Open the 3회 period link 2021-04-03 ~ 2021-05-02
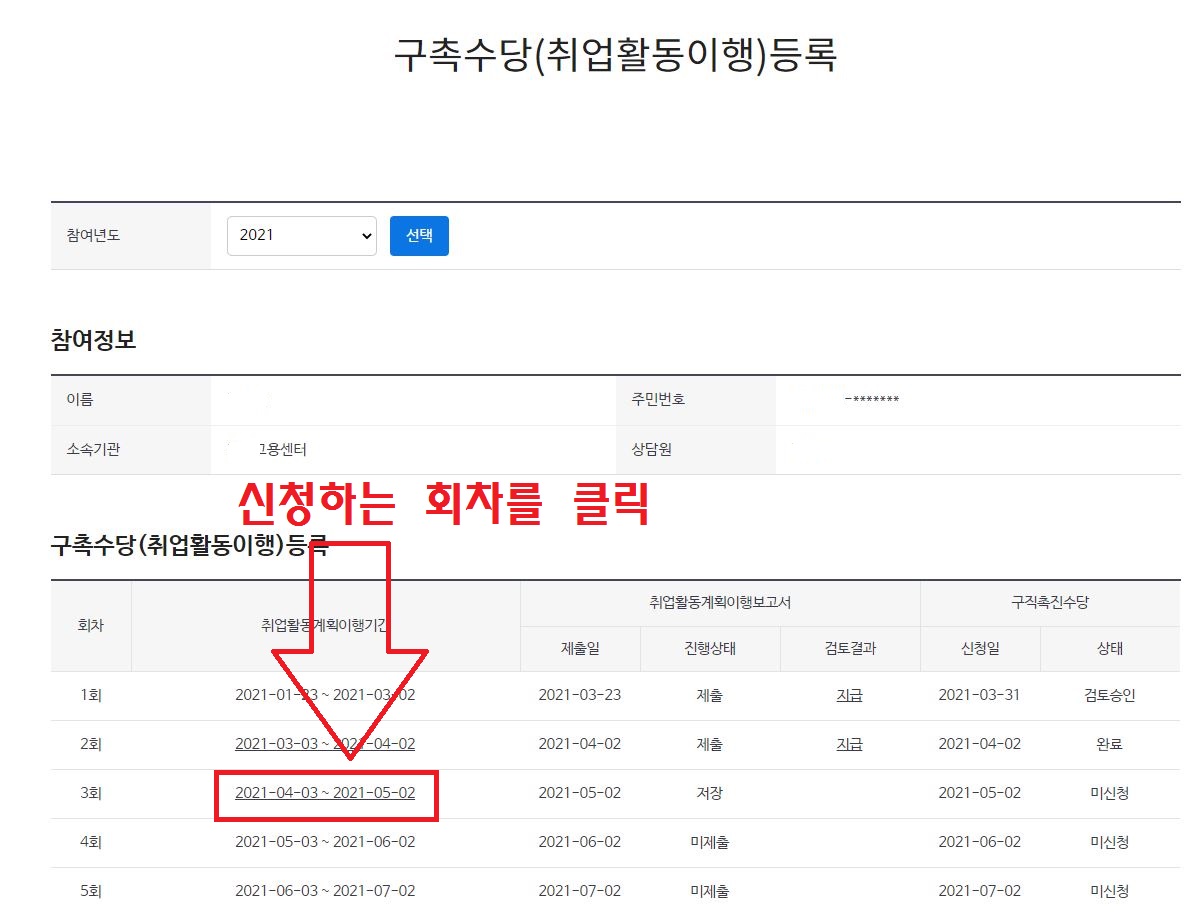Viewport: 1192px width, 915px height. click(325, 793)
